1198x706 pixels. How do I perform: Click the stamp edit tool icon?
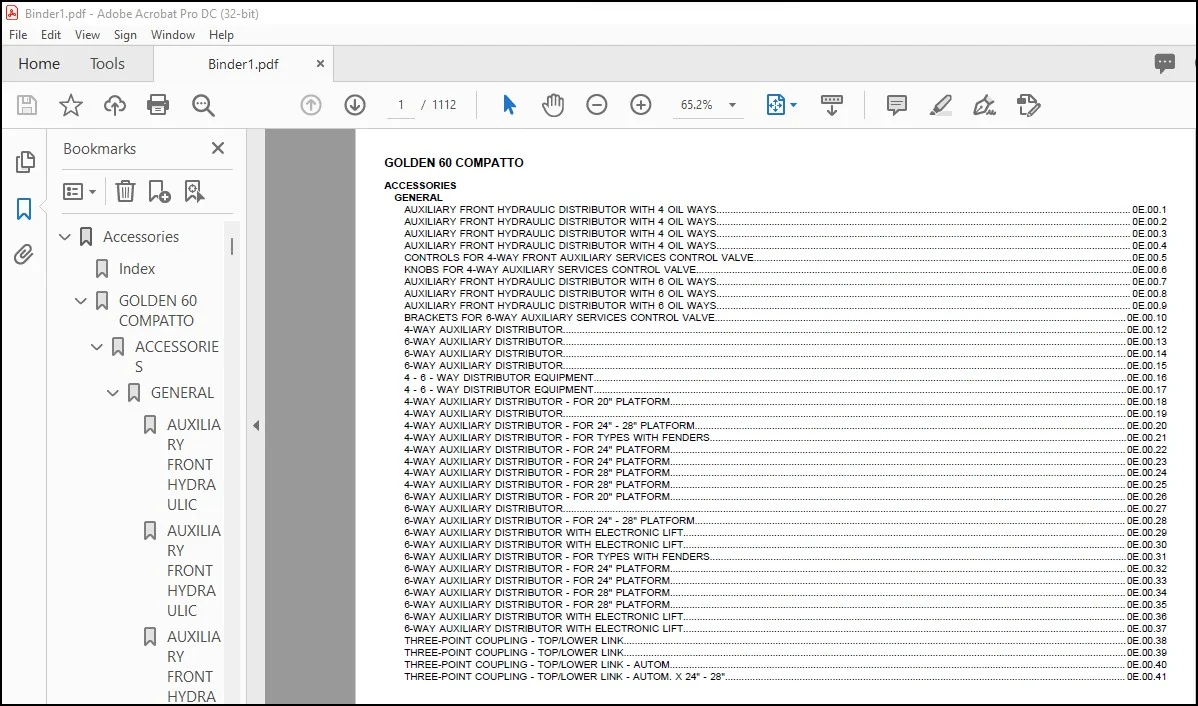[x=1028, y=105]
